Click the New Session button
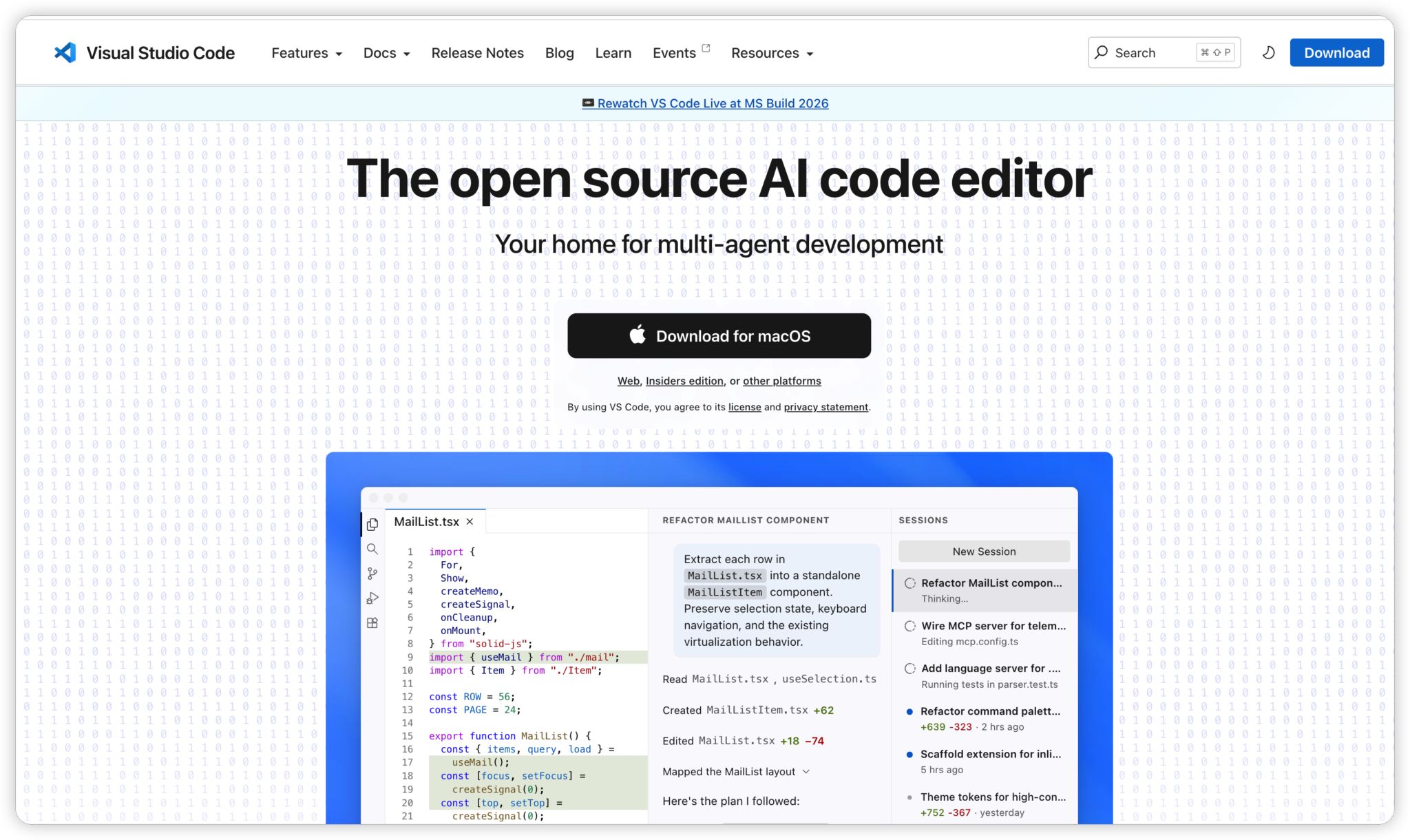Screen dimensions: 1410x840 pyautogui.click(x=984, y=552)
